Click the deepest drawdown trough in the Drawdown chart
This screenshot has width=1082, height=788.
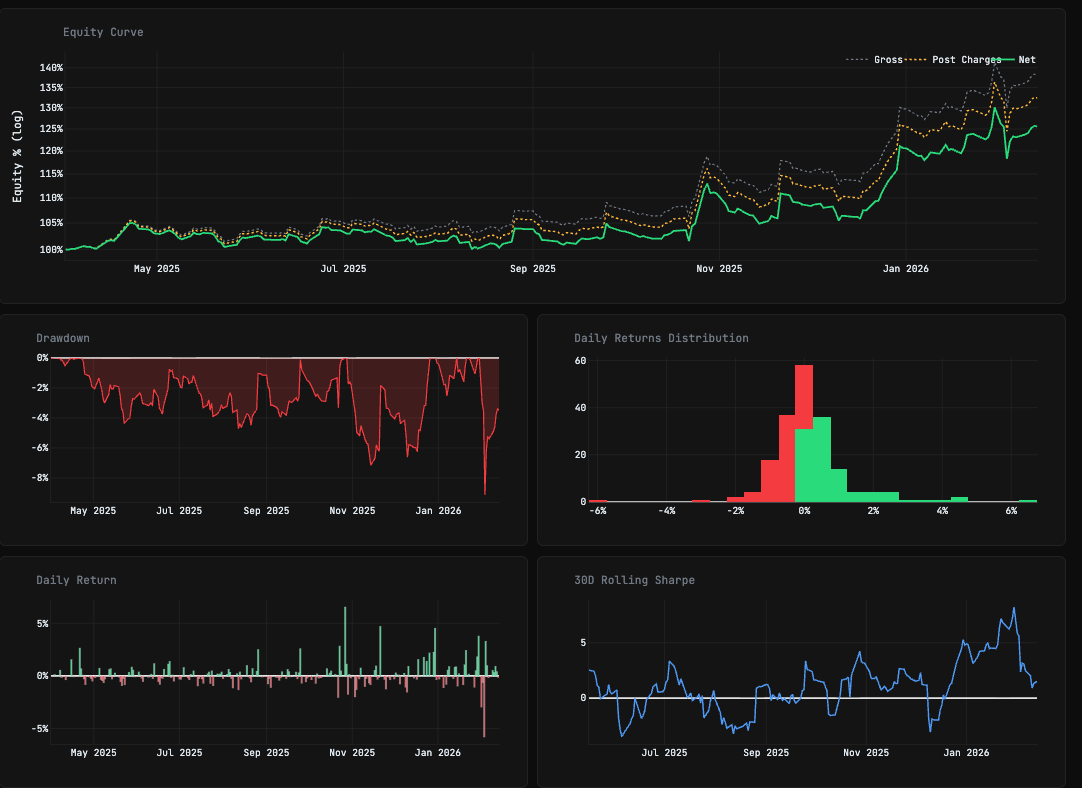click(485, 493)
